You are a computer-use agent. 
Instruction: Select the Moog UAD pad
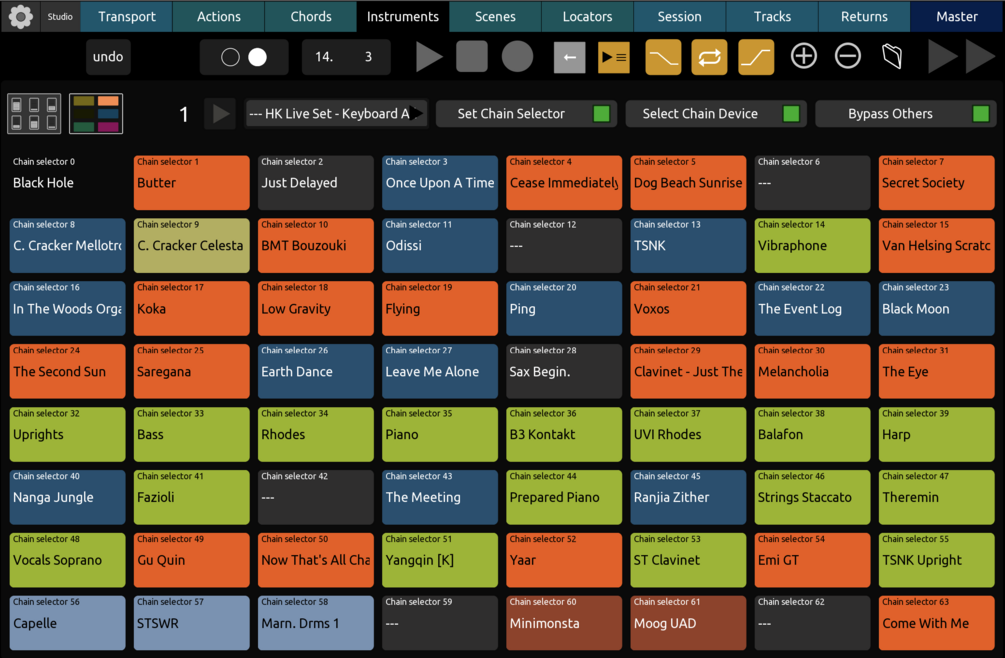[688, 623]
